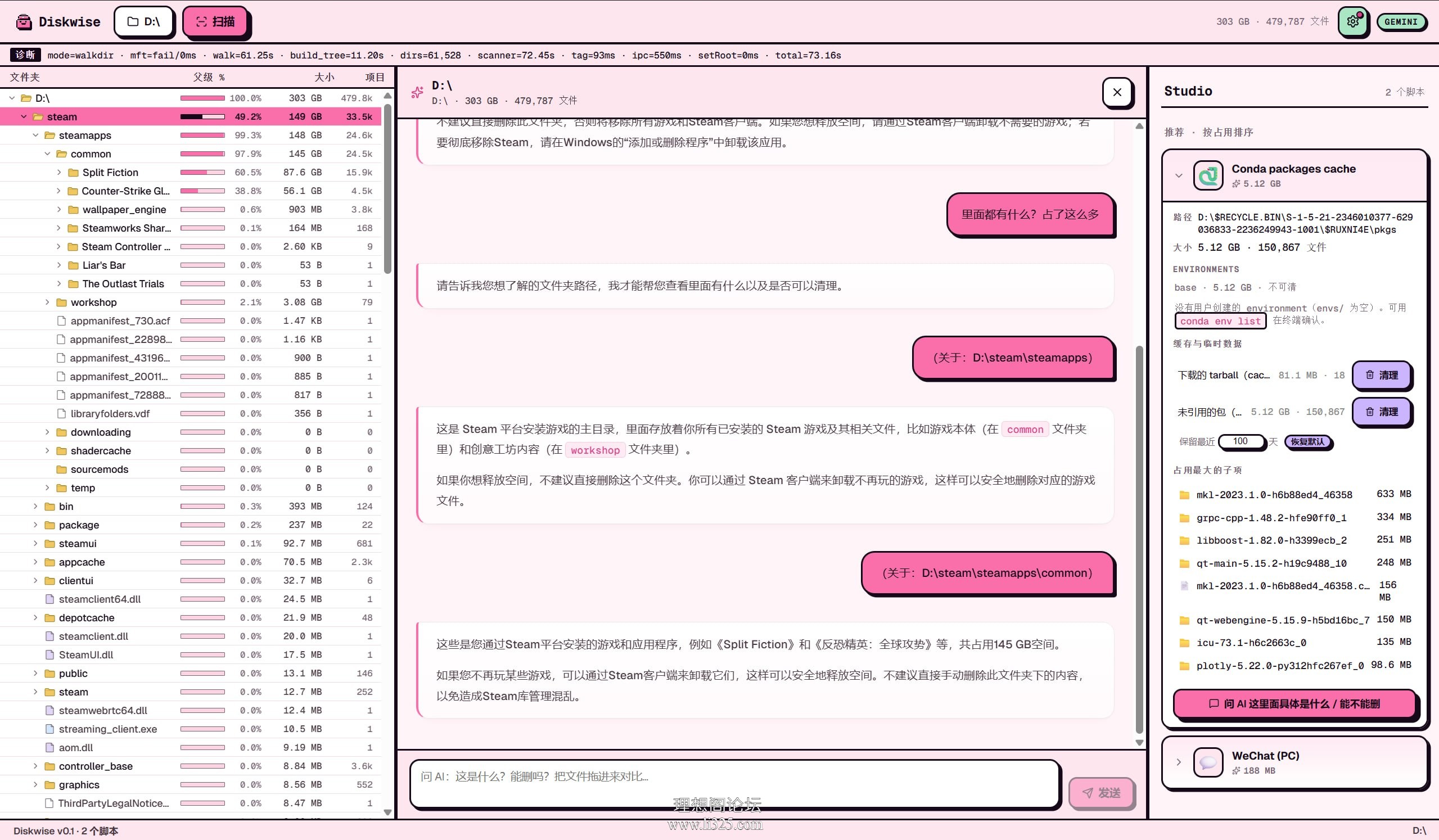1439x840 pixels.
Task: Click the Conda packages cache app icon
Action: coord(1208,175)
